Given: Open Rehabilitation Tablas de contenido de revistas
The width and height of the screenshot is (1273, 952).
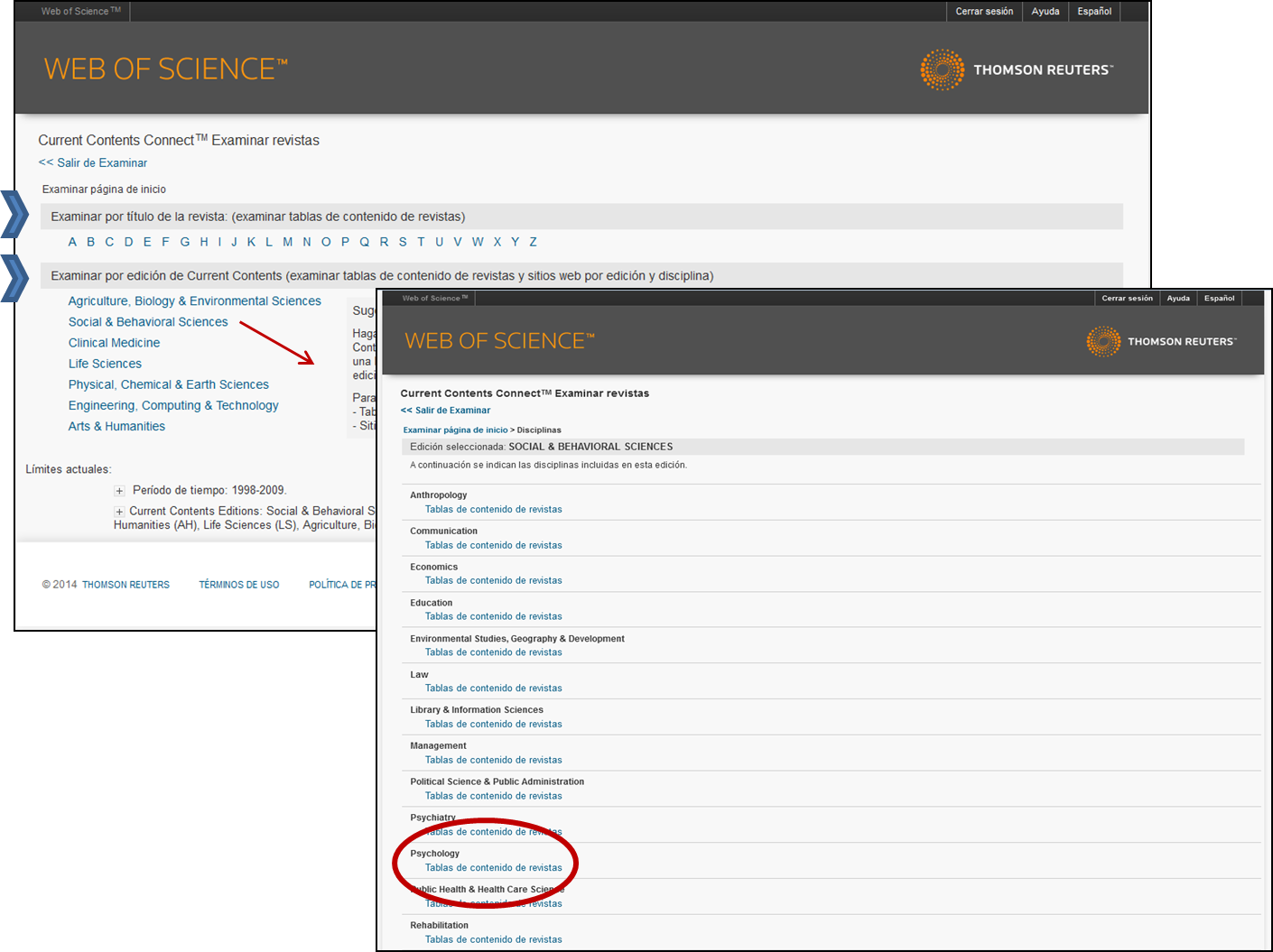Looking at the screenshot, I should coord(493,940).
